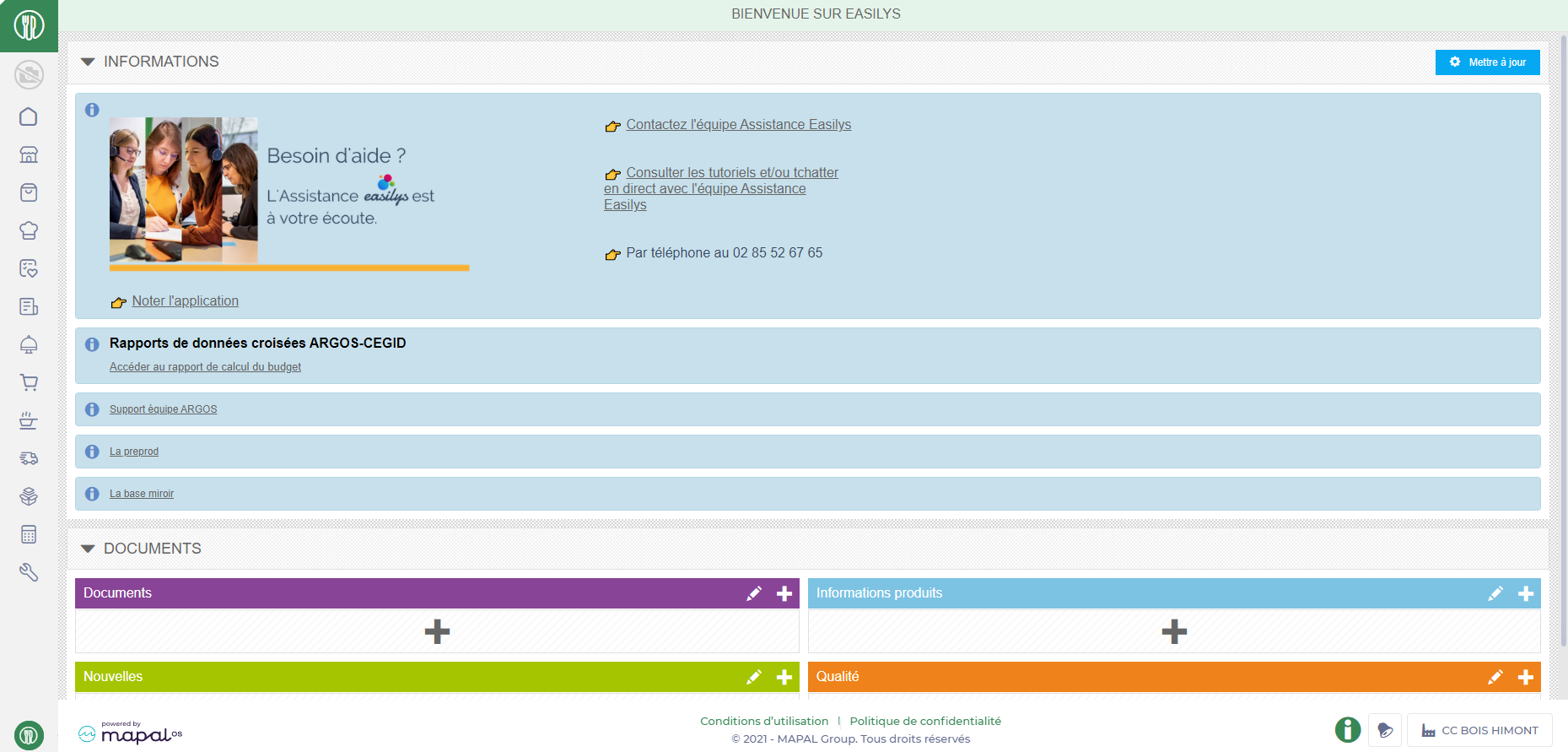Edit the Informations produits panel with pencil
This screenshot has width=1568, height=752.
click(1495, 593)
